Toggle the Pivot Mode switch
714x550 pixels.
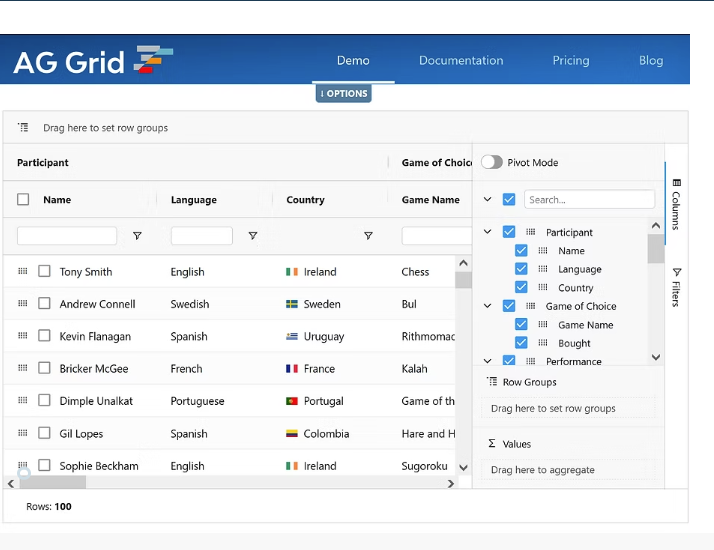[x=492, y=162]
